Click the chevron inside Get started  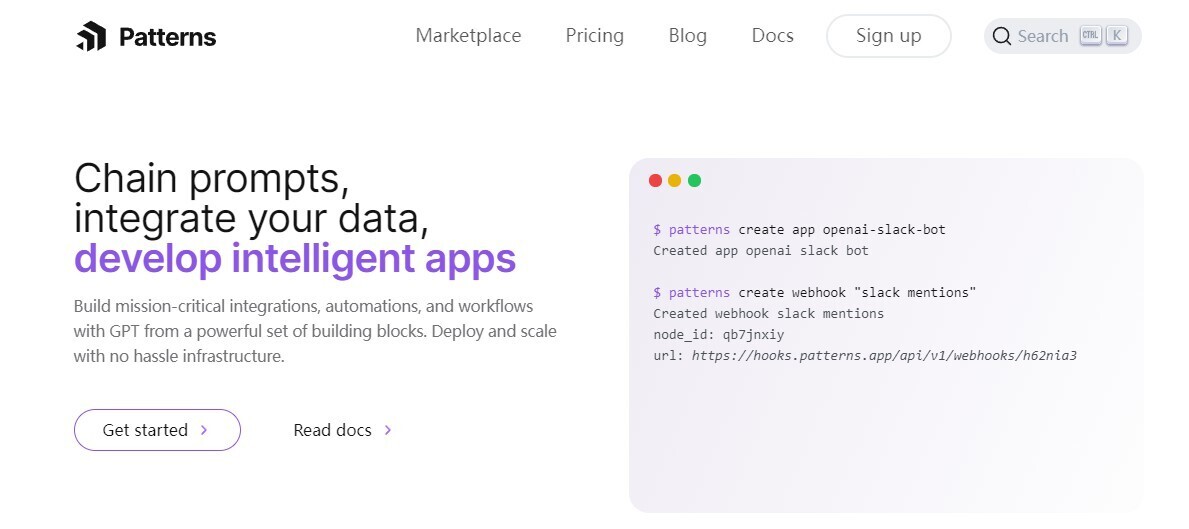[x=204, y=430]
